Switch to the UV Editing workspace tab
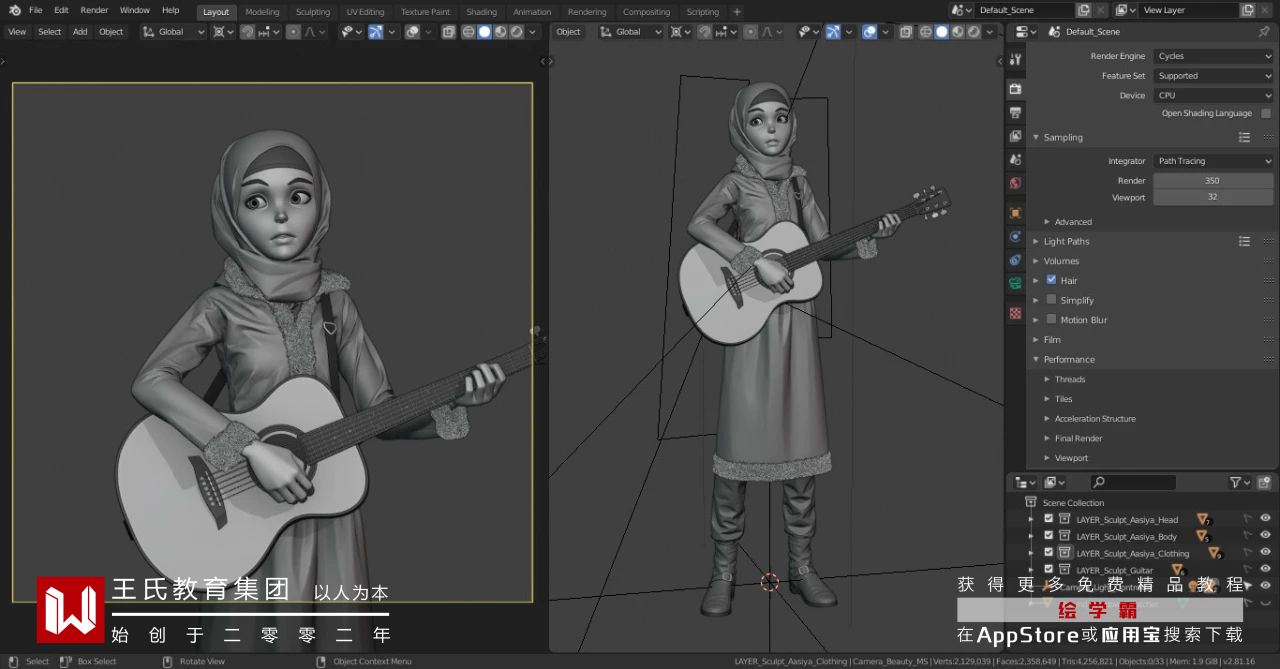The image size is (1280, 669). point(365,12)
